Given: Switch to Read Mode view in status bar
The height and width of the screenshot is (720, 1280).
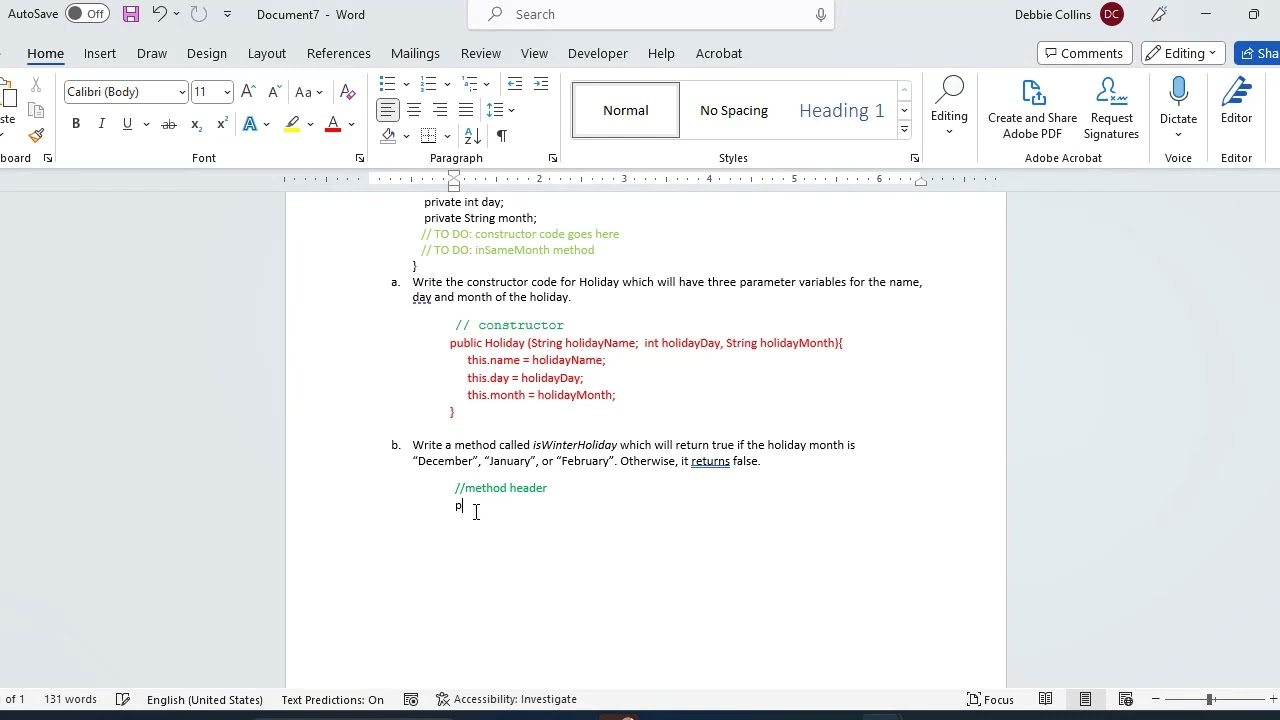Looking at the screenshot, I should [x=1045, y=699].
